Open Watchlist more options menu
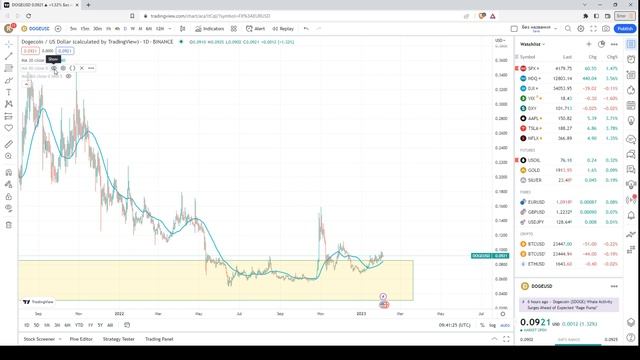 [614, 44]
